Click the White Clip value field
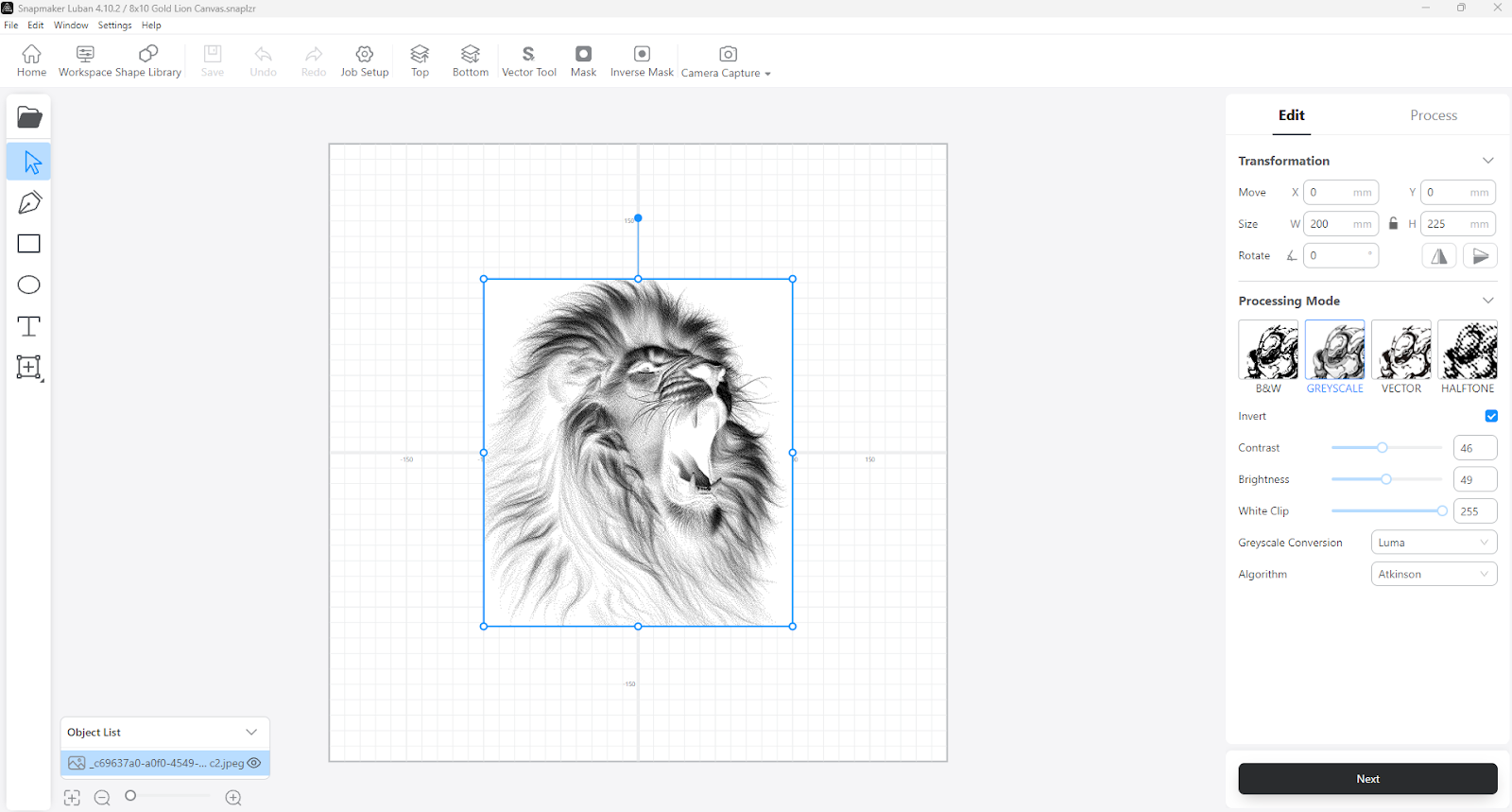The height and width of the screenshot is (812, 1512). coord(1475,511)
